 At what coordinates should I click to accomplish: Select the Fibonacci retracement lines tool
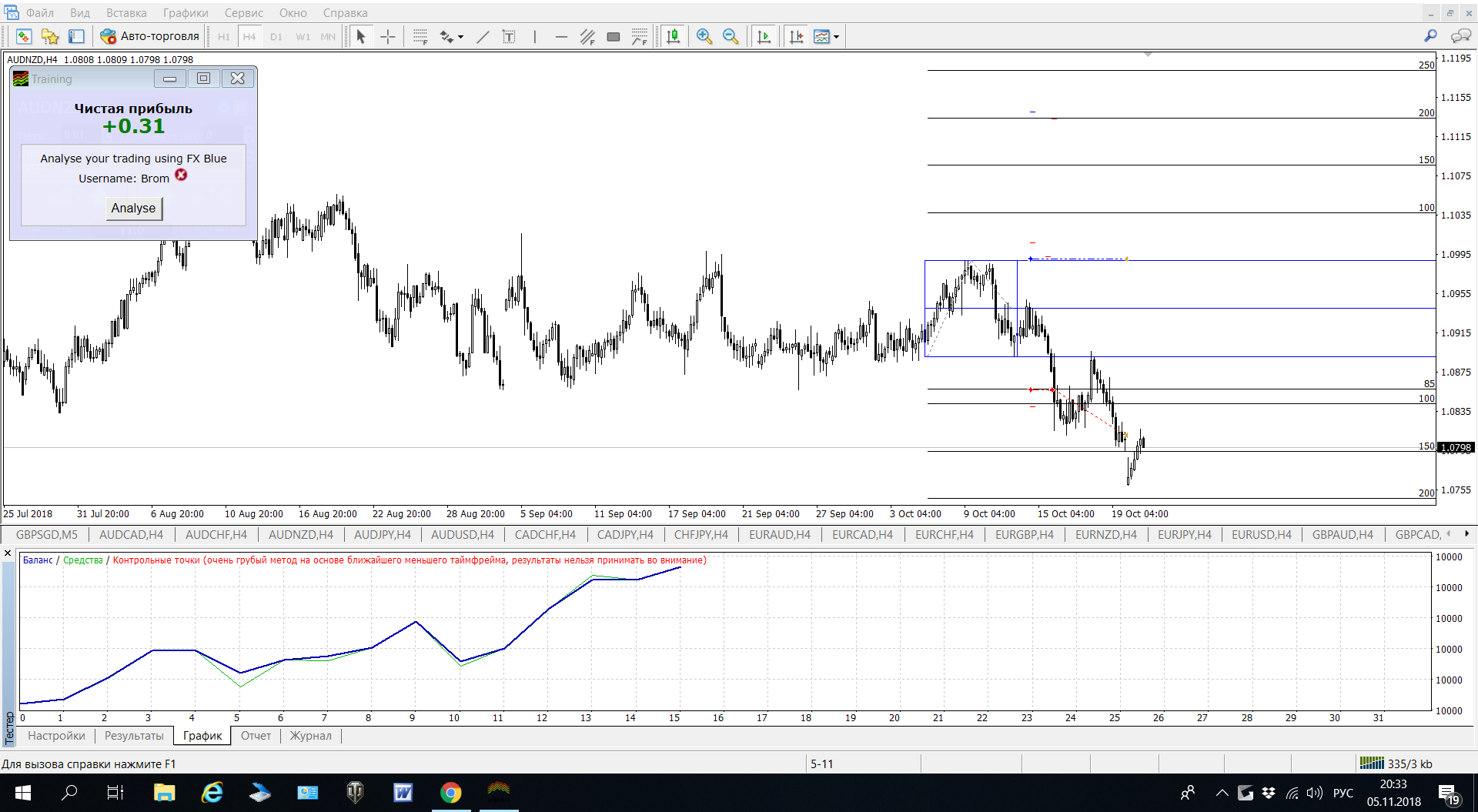click(420, 36)
